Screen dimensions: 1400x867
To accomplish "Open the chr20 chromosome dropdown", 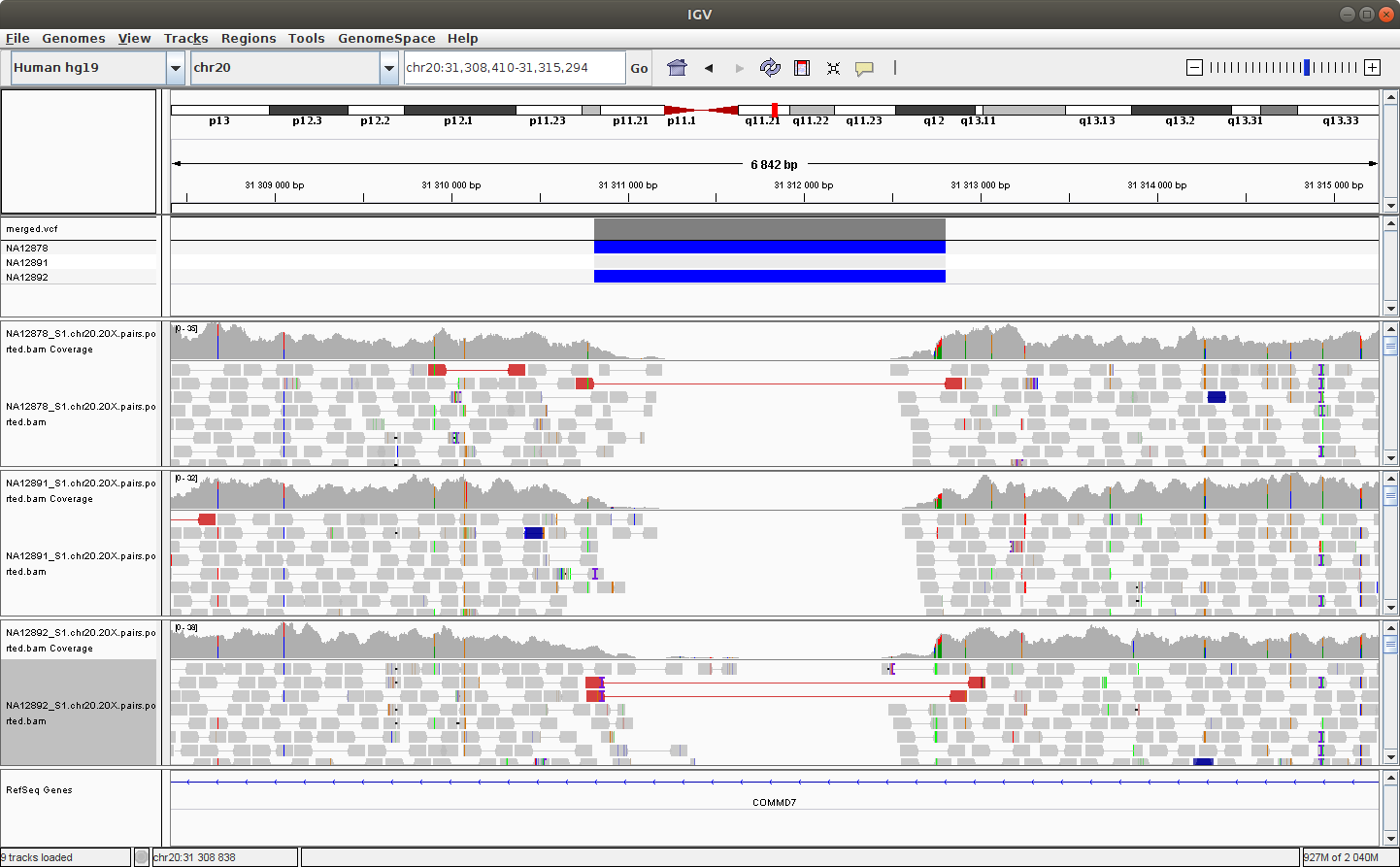I will 389,68.
